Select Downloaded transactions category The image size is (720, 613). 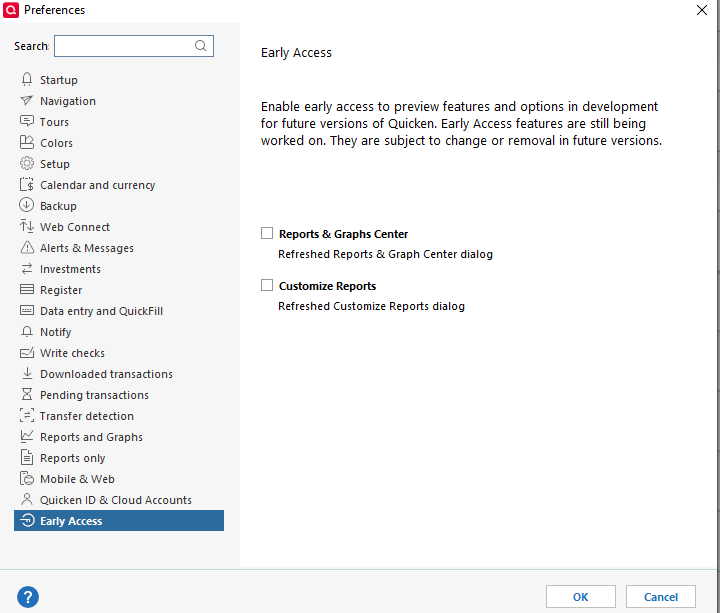tap(107, 374)
